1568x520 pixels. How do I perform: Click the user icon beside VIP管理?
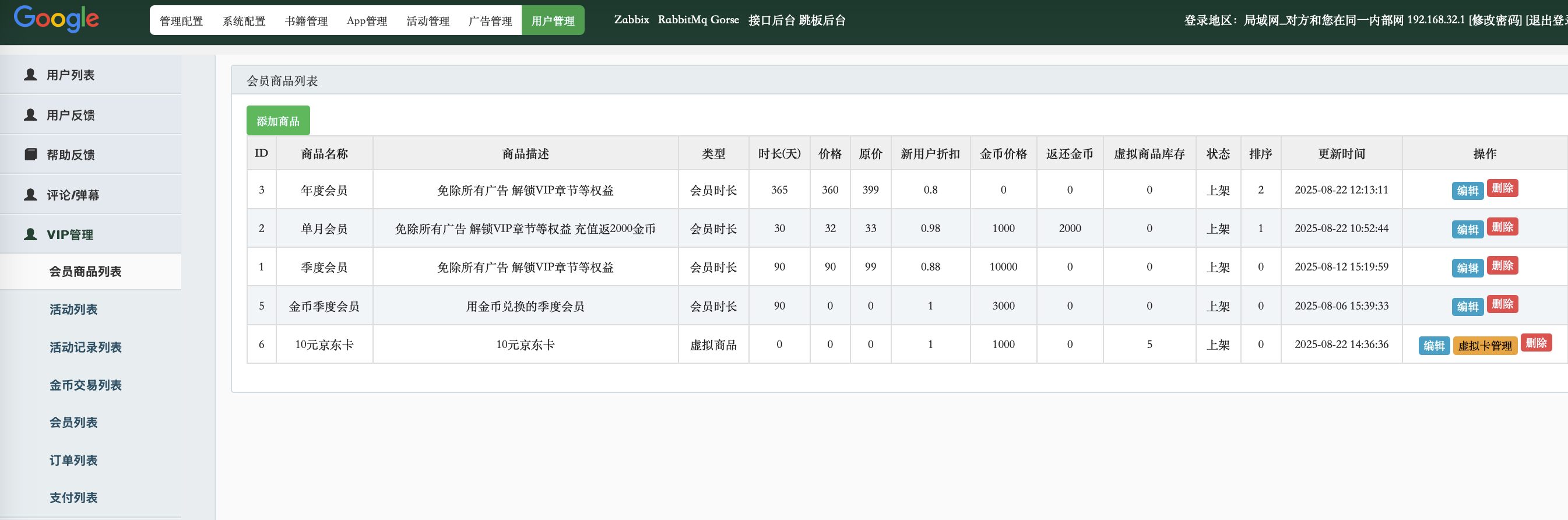(30, 234)
